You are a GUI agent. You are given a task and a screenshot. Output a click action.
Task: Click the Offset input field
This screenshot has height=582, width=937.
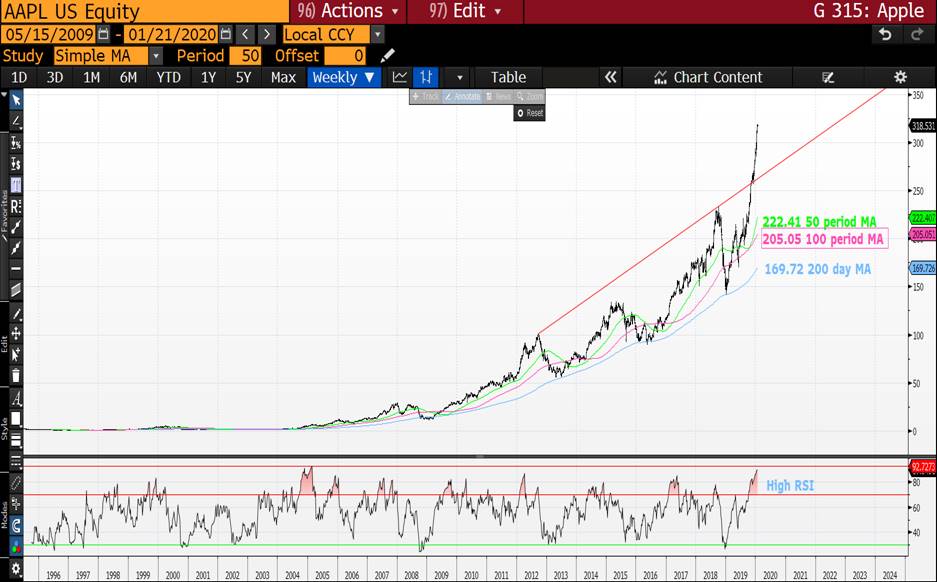[x=345, y=56]
